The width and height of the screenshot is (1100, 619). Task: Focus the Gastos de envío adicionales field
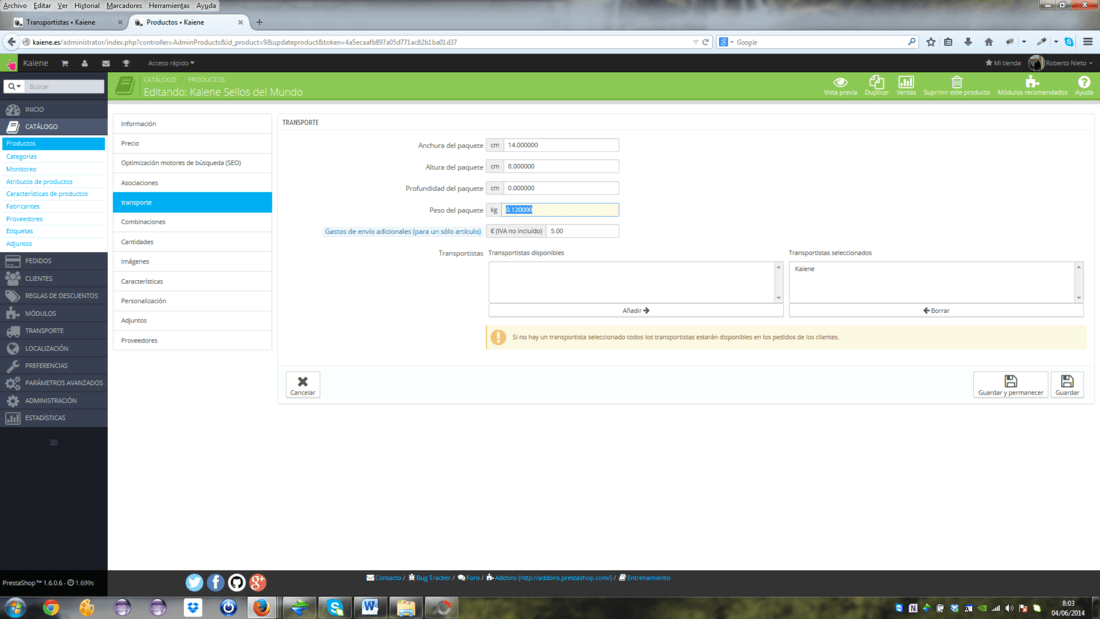[x=582, y=231]
